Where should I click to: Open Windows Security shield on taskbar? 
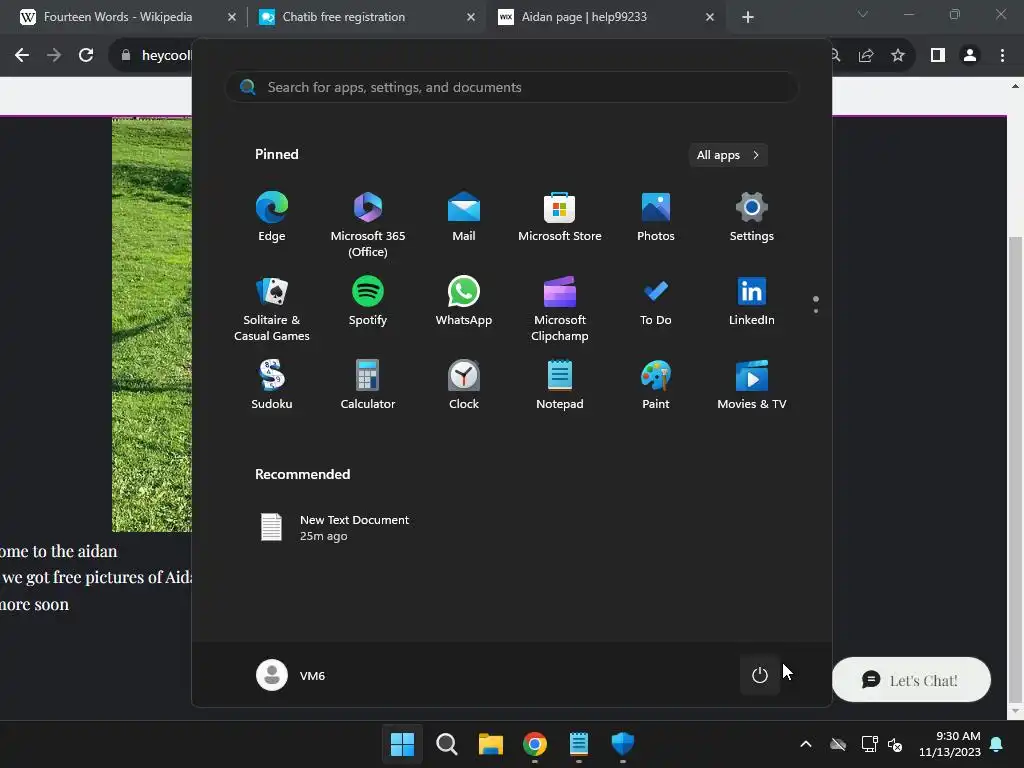tap(623, 744)
